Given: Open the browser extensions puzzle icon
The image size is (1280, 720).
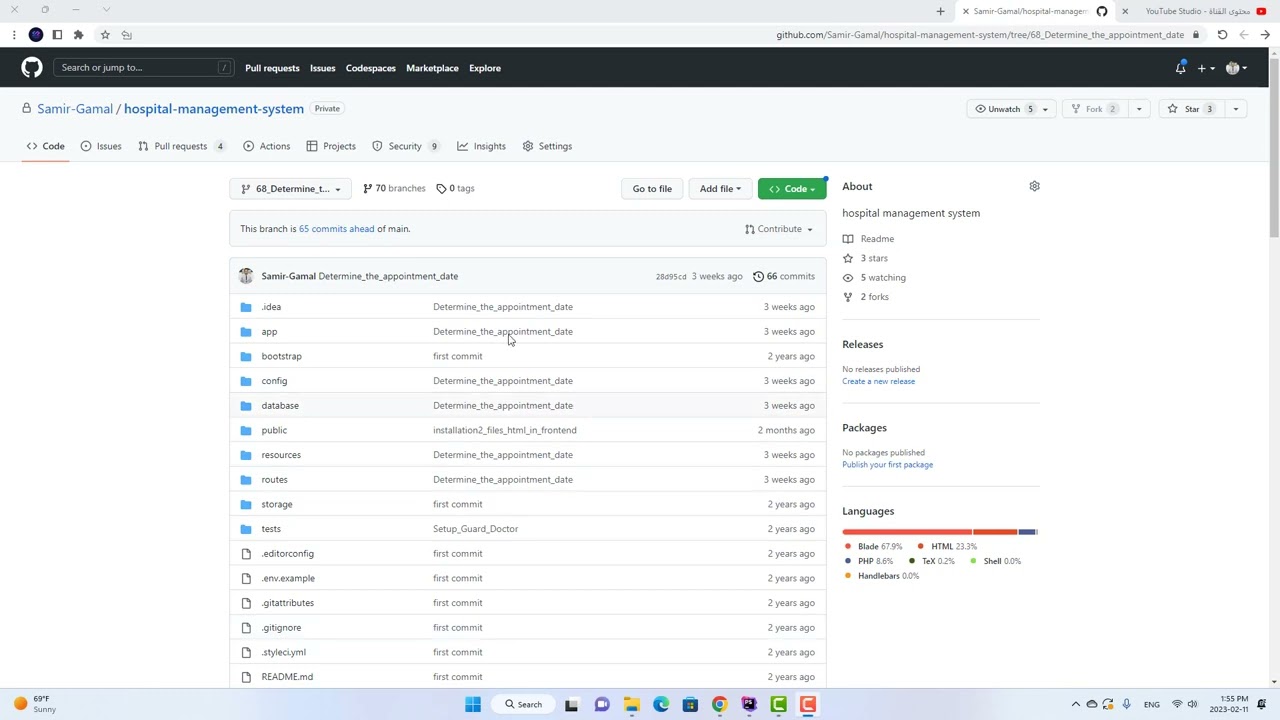Looking at the screenshot, I should [78, 35].
